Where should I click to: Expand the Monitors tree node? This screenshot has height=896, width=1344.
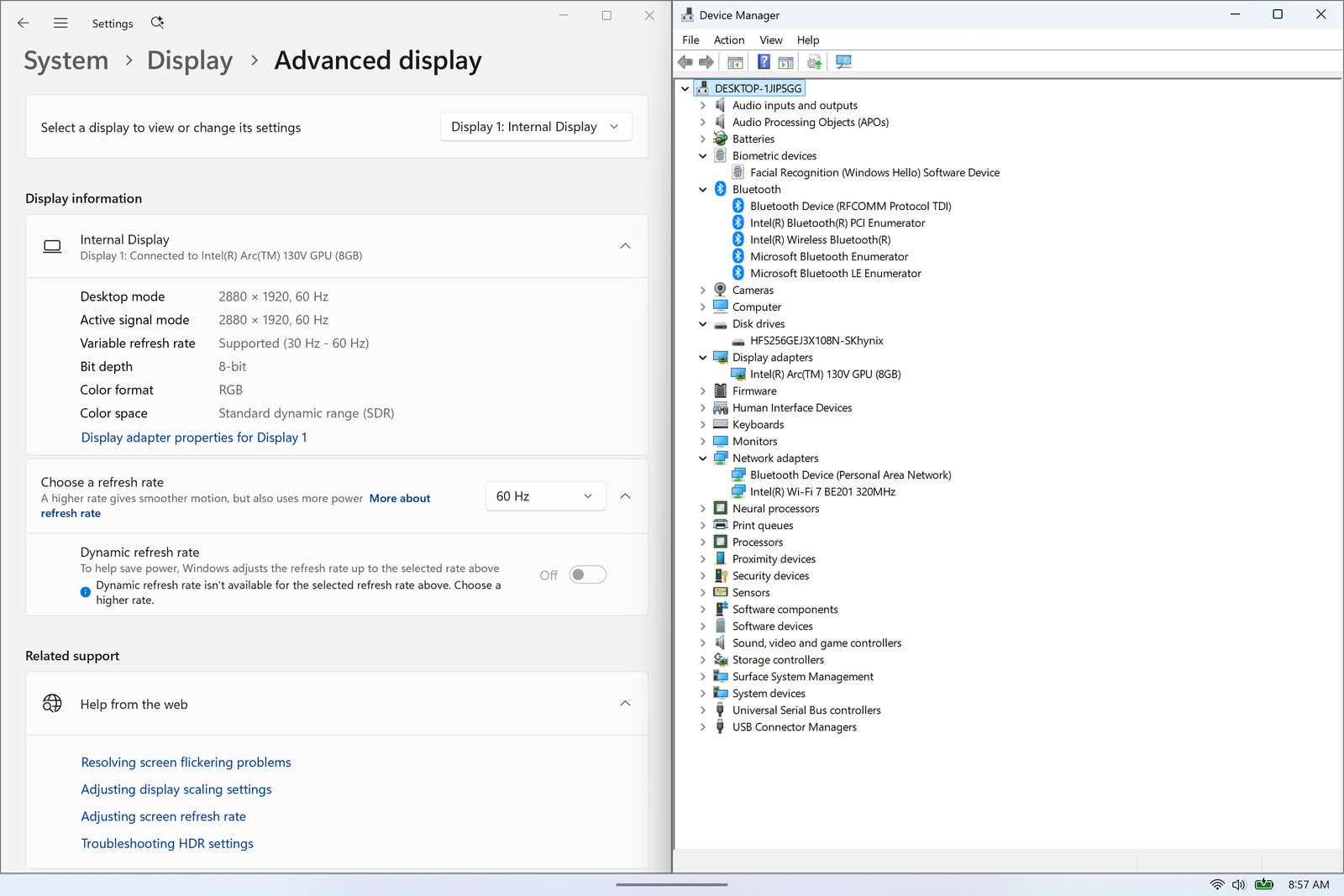(703, 441)
